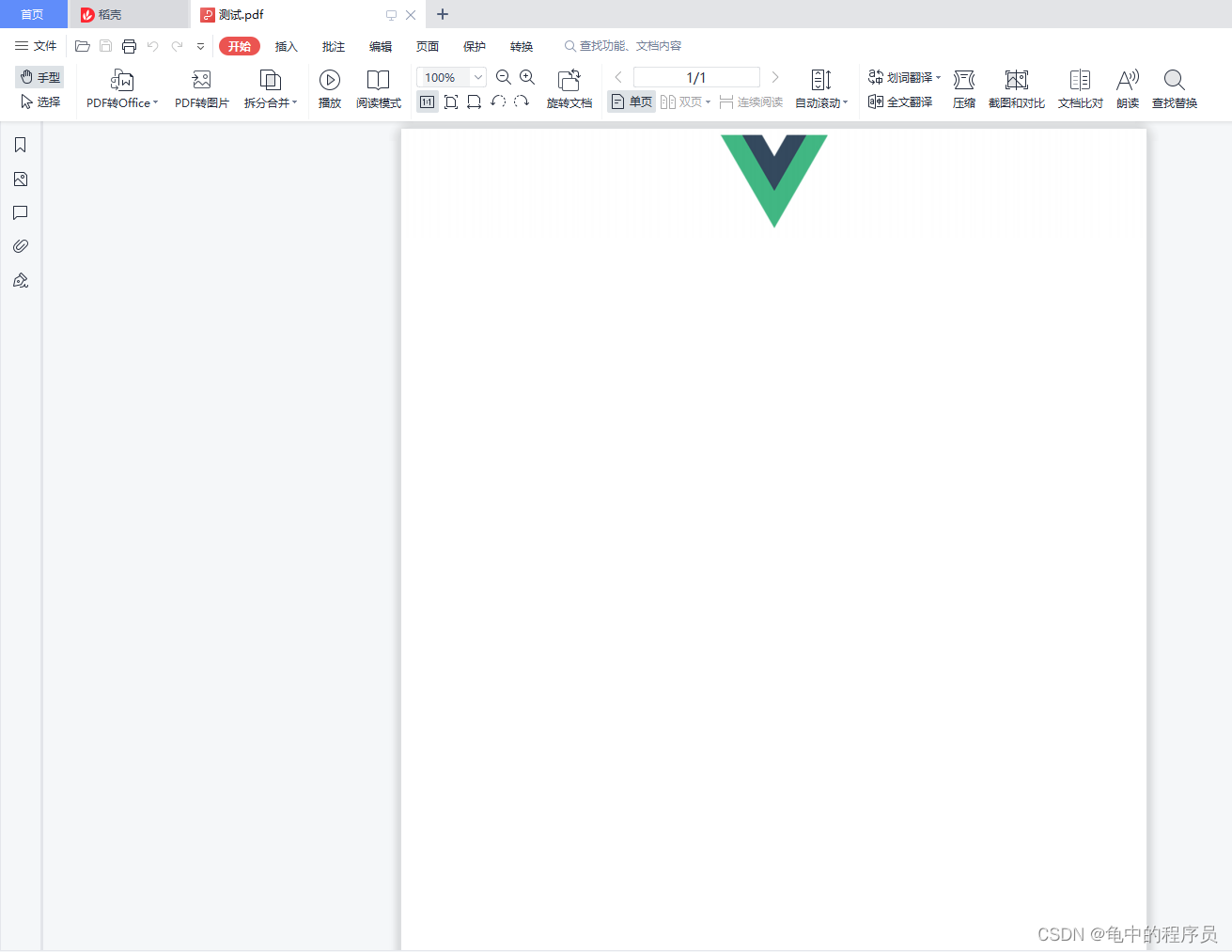This screenshot has height=952, width=1232.
Task: Open the attachments paperclip panel
Action: click(21, 246)
